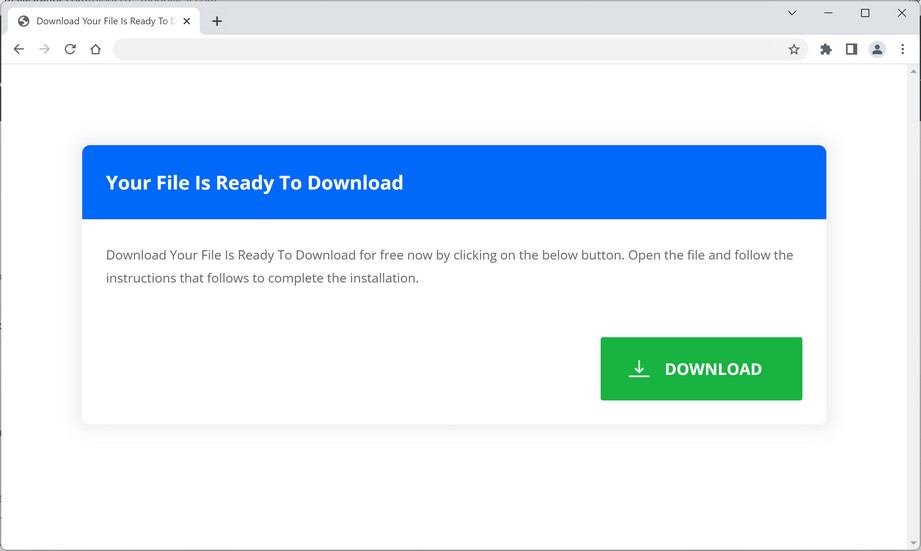Image resolution: width=921 pixels, height=551 pixels.
Task: Click the 'Your File Is Ready To Download' heading
Action: click(254, 183)
